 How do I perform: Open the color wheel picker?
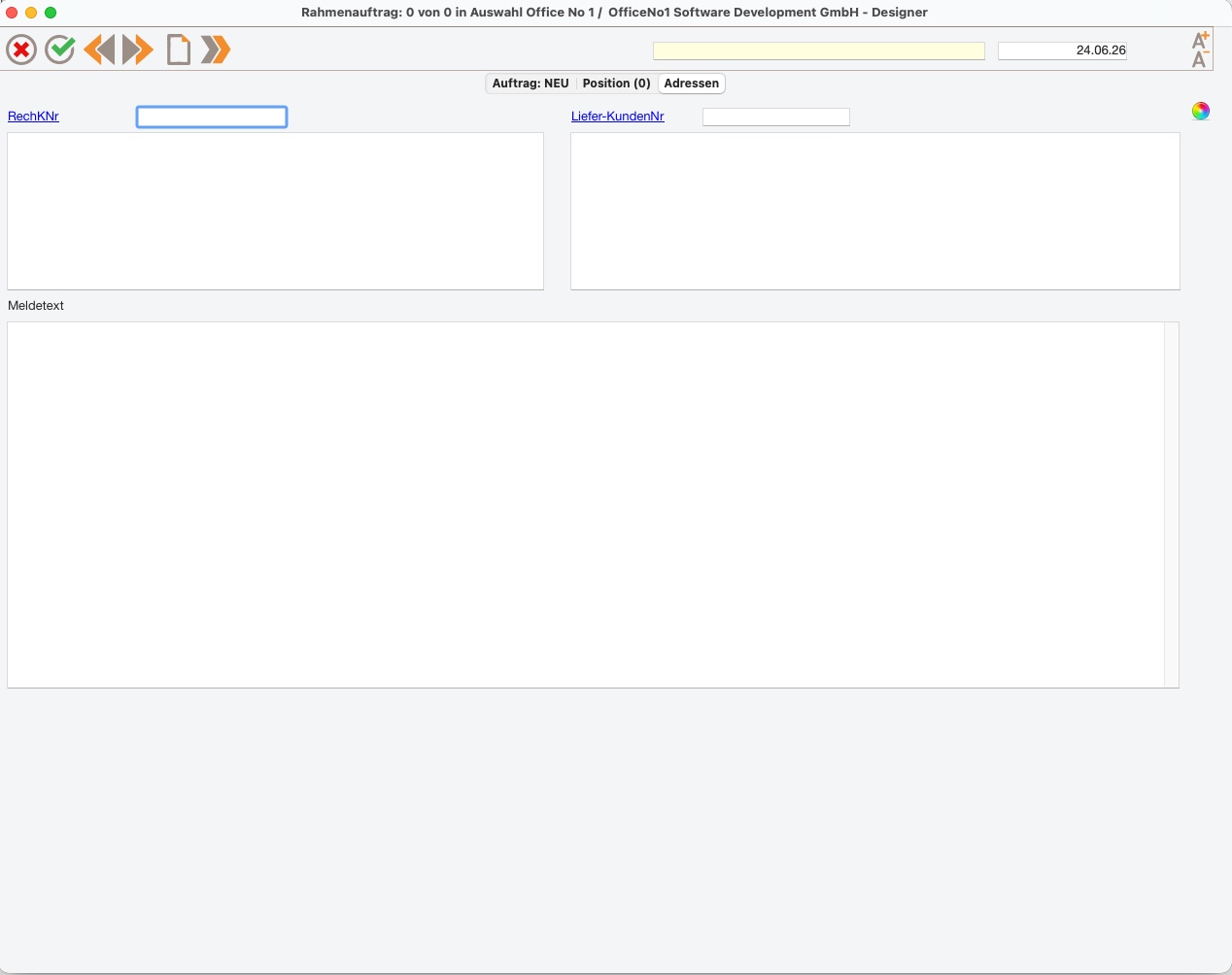coord(1201,111)
